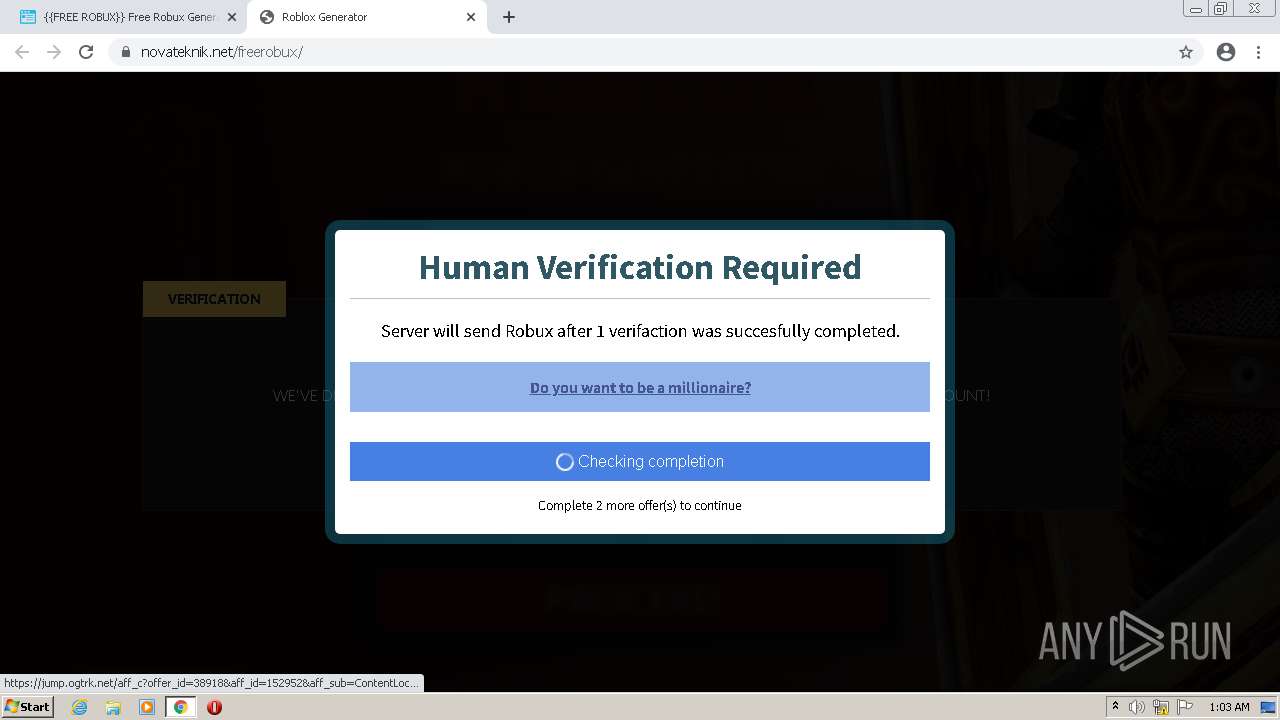1280x720 pixels.
Task: Go back to the previous page
Action: click(22, 52)
